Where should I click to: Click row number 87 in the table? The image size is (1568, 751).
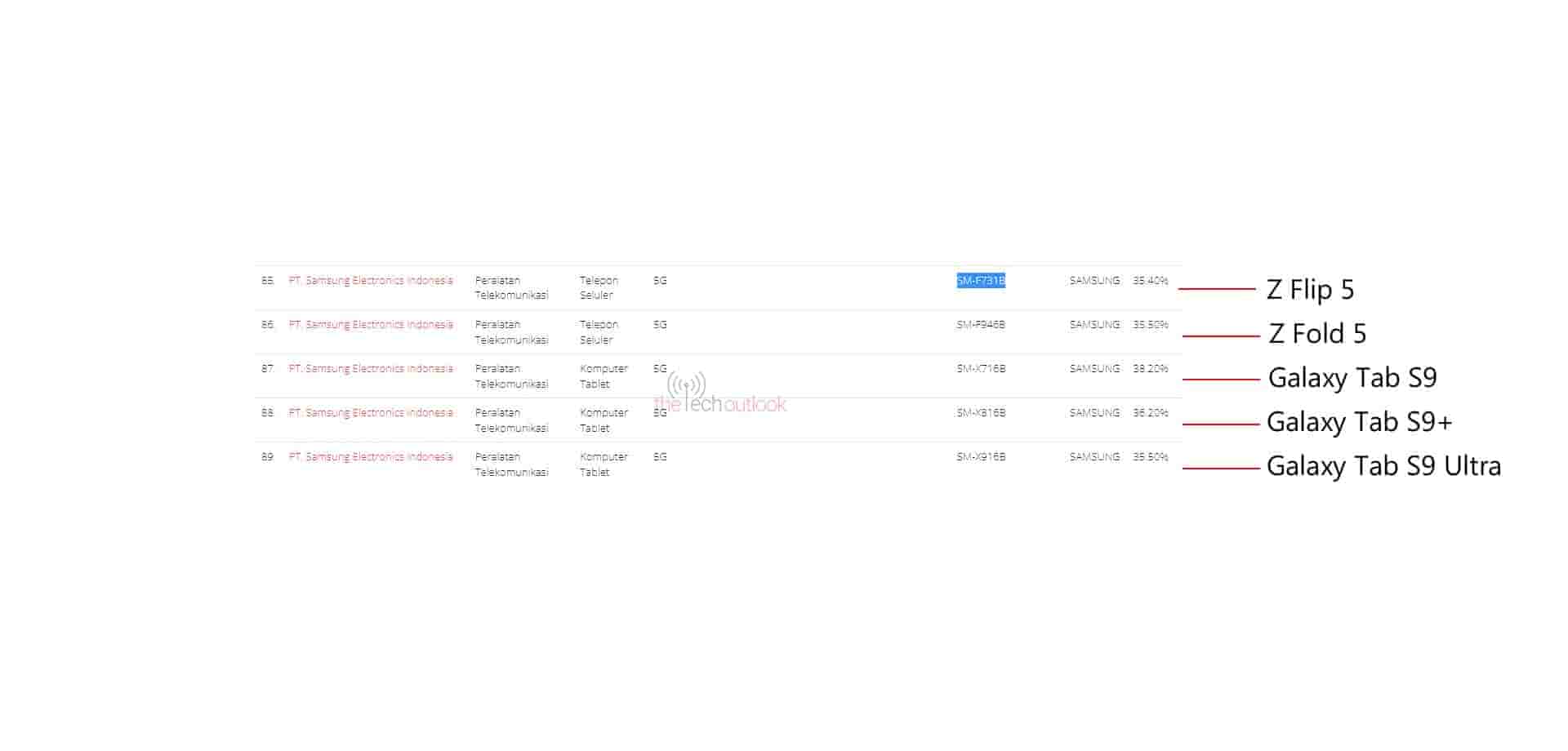[x=267, y=369]
